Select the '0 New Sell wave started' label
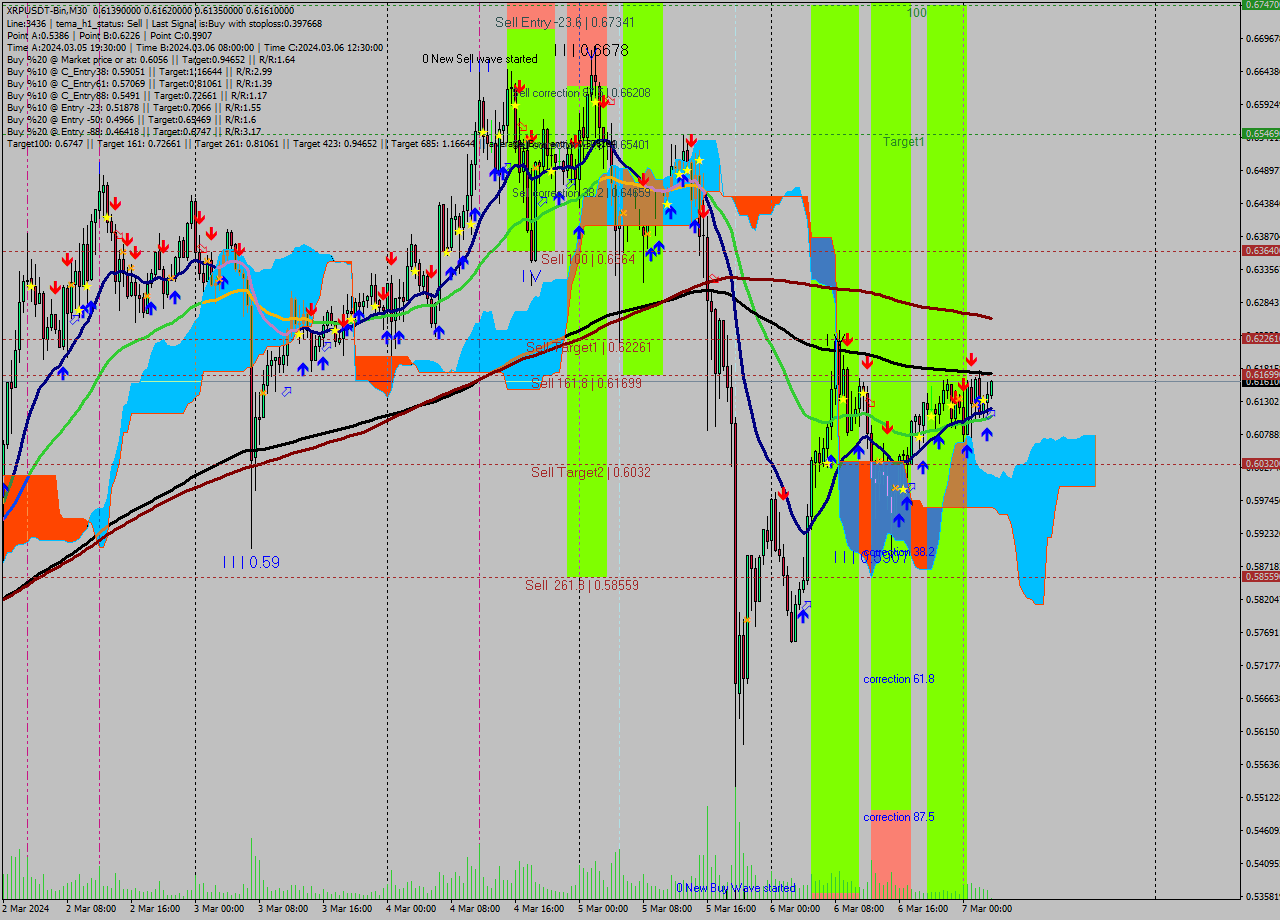The width and height of the screenshot is (1280, 920). (479, 59)
